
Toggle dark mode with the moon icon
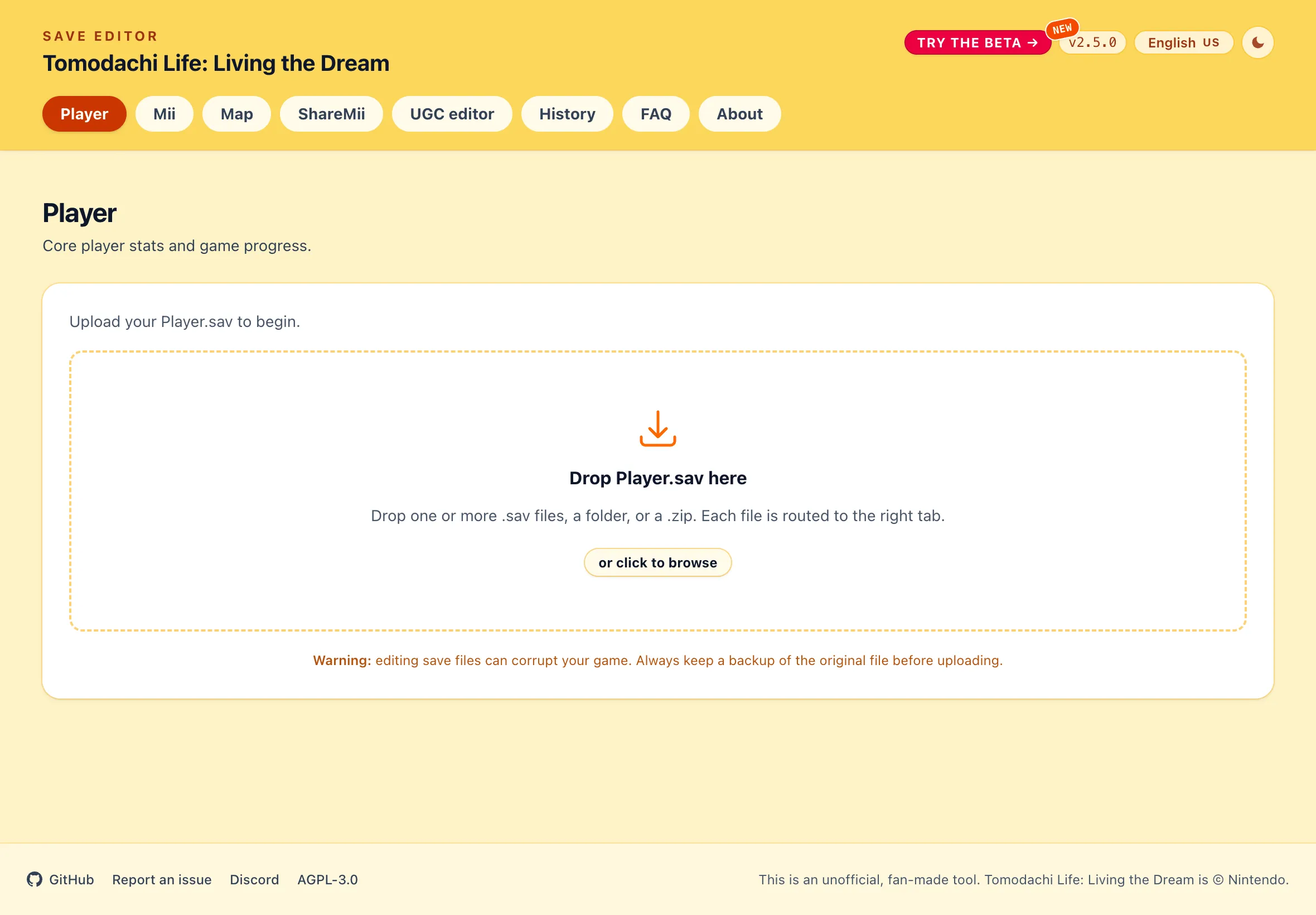click(1257, 42)
